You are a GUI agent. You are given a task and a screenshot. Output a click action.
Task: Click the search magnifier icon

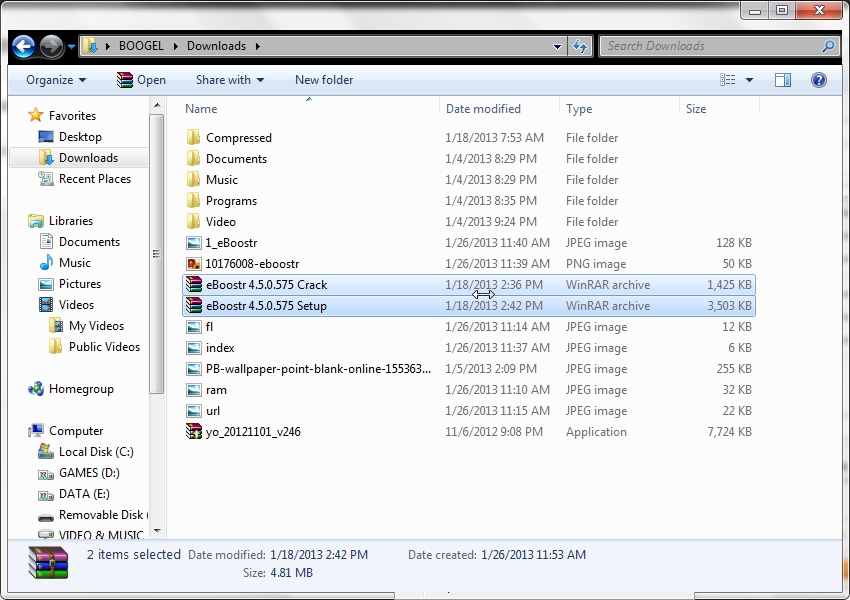tap(828, 47)
